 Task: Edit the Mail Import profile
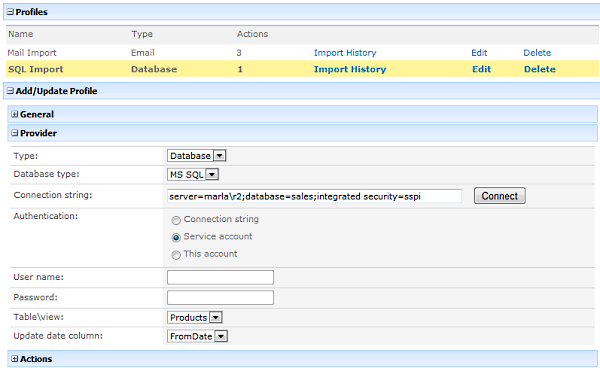click(x=479, y=53)
